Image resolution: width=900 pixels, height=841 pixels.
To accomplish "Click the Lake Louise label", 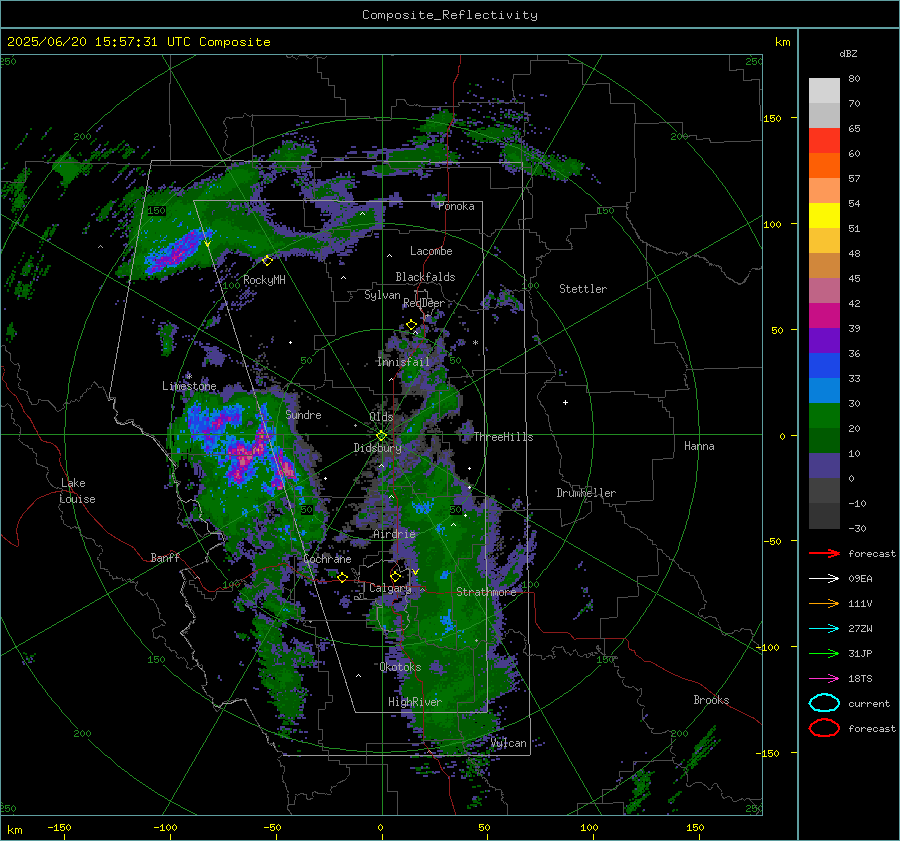I will [x=77, y=491].
